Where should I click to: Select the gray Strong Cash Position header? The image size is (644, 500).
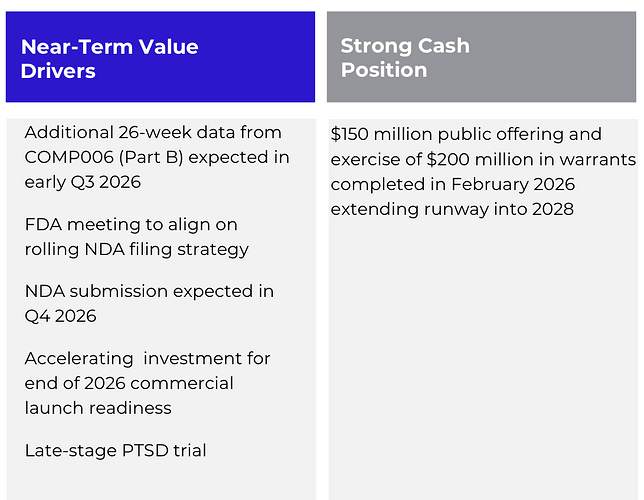point(481,57)
